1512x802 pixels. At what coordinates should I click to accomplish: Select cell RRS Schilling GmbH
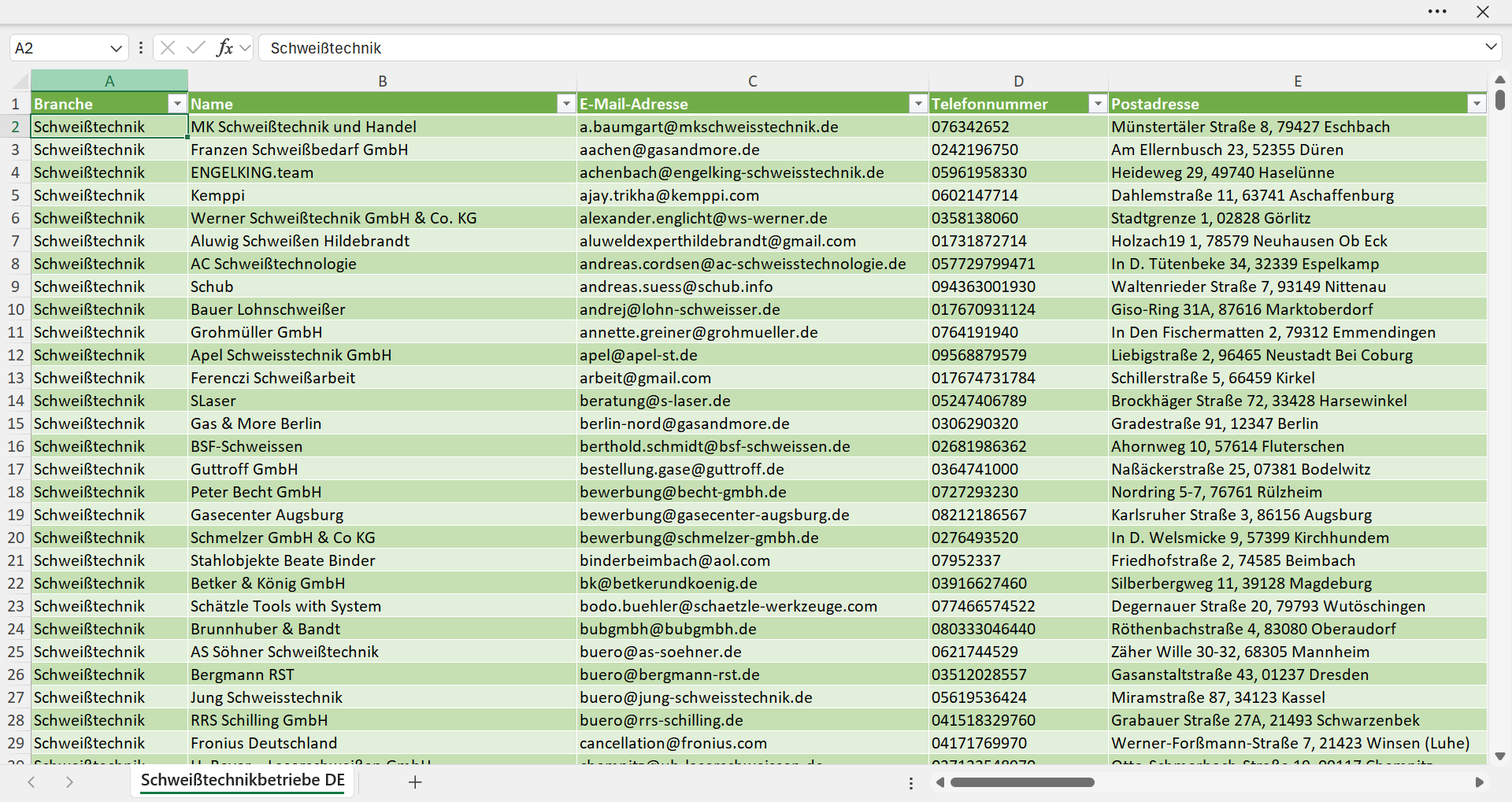click(x=383, y=720)
